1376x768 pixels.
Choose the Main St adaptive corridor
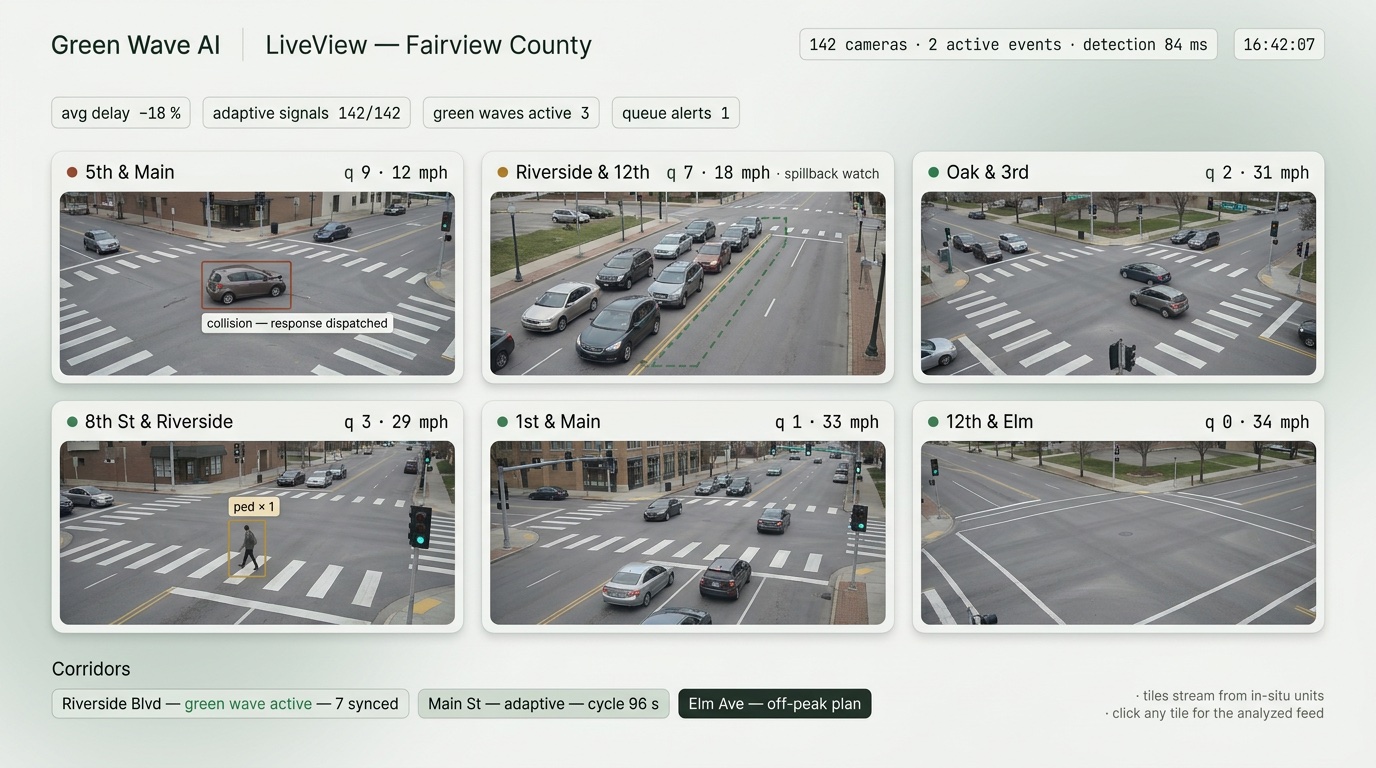(543, 704)
